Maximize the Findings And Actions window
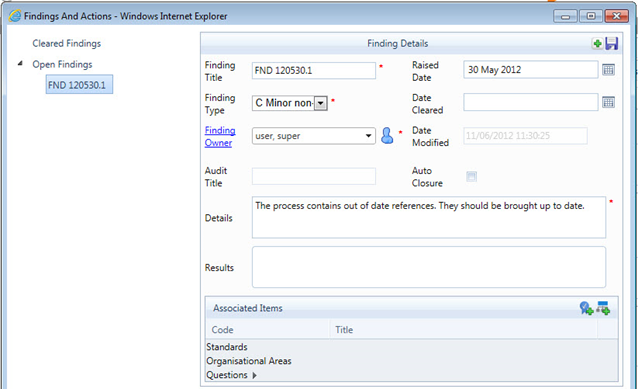 tap(591, 16)
